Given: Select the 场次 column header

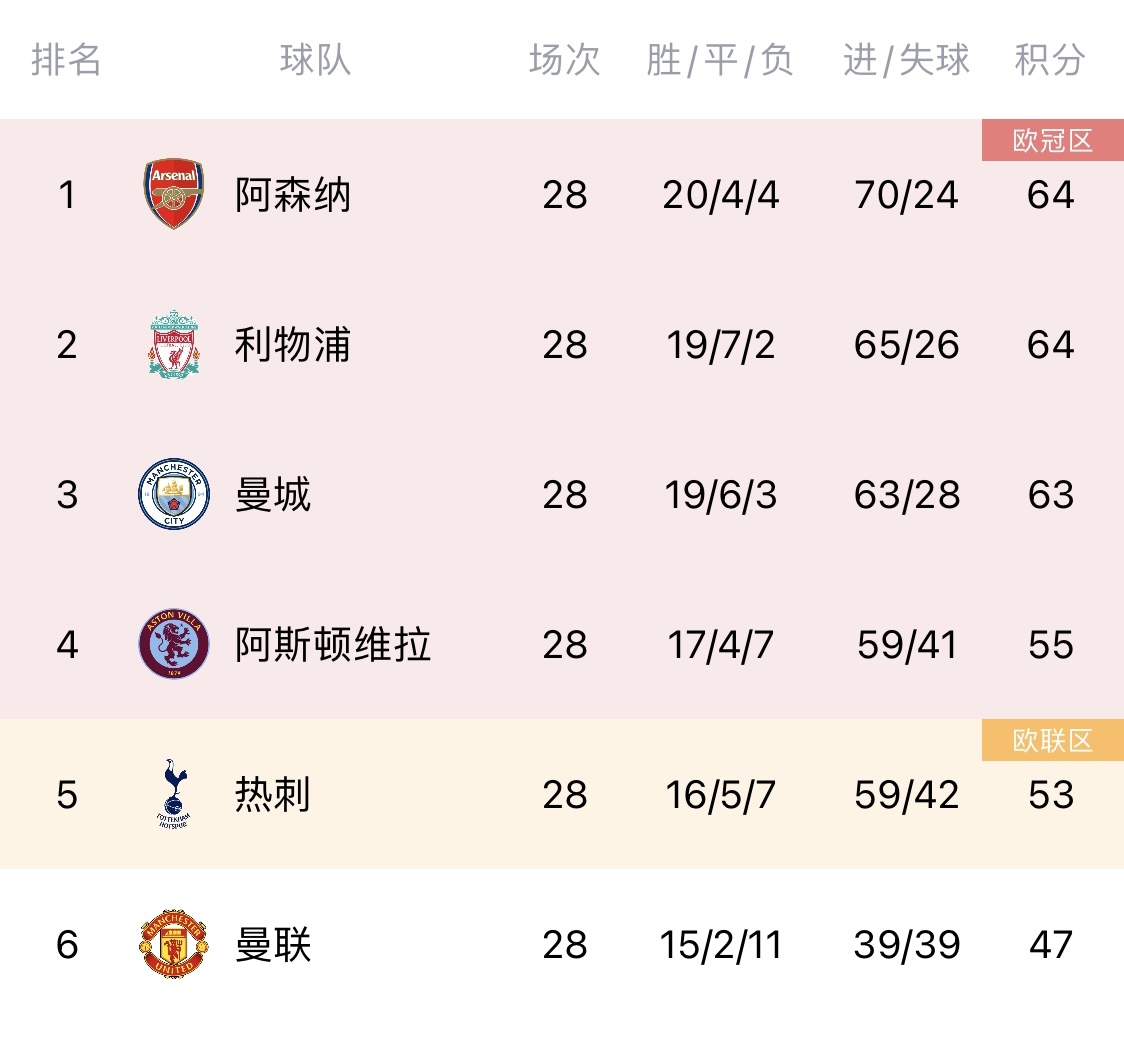Looking at the screenshot, I should coord(564,60).
